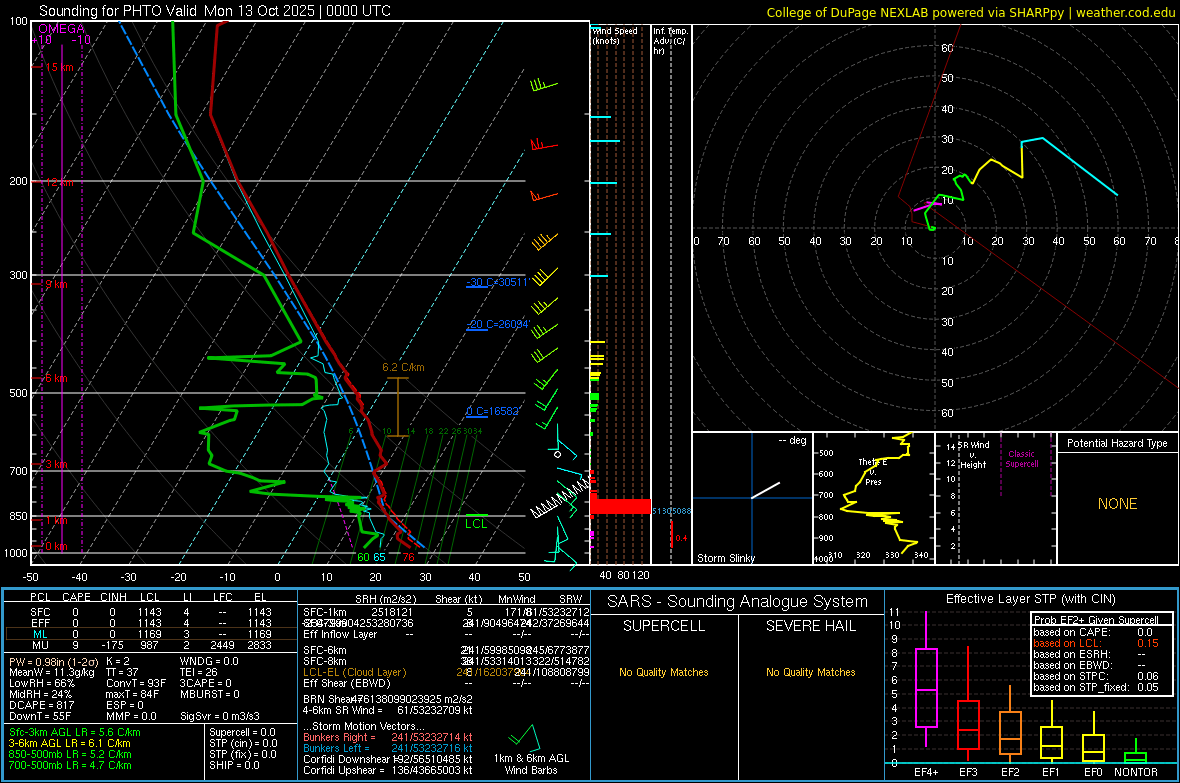Click the STP (cin) = 0.0 value
The height and width of the screenshot is (783, 1180).
[x=243, y=743]
